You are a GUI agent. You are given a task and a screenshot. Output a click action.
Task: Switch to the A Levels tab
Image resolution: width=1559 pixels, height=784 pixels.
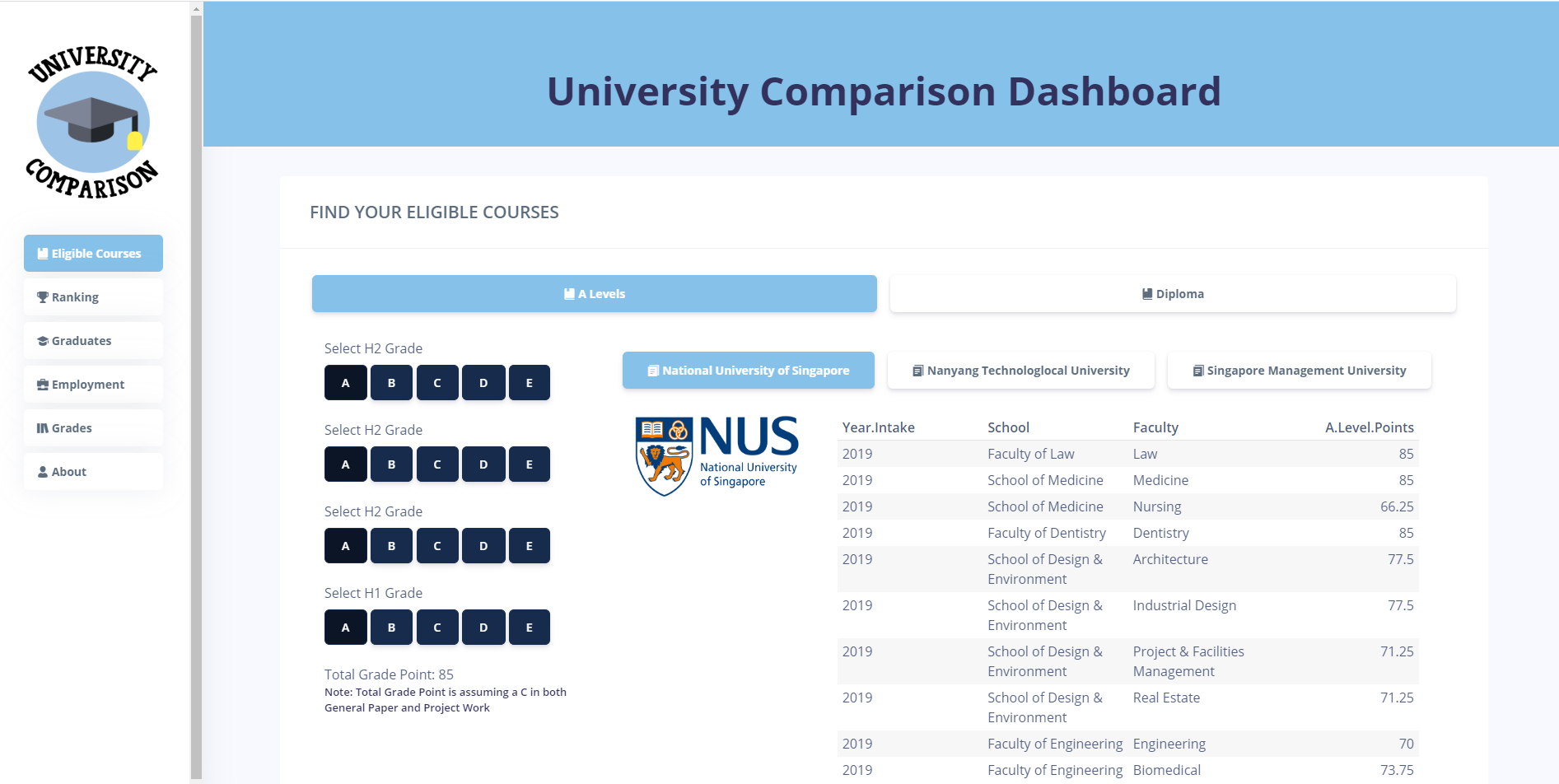coord(595,294)
